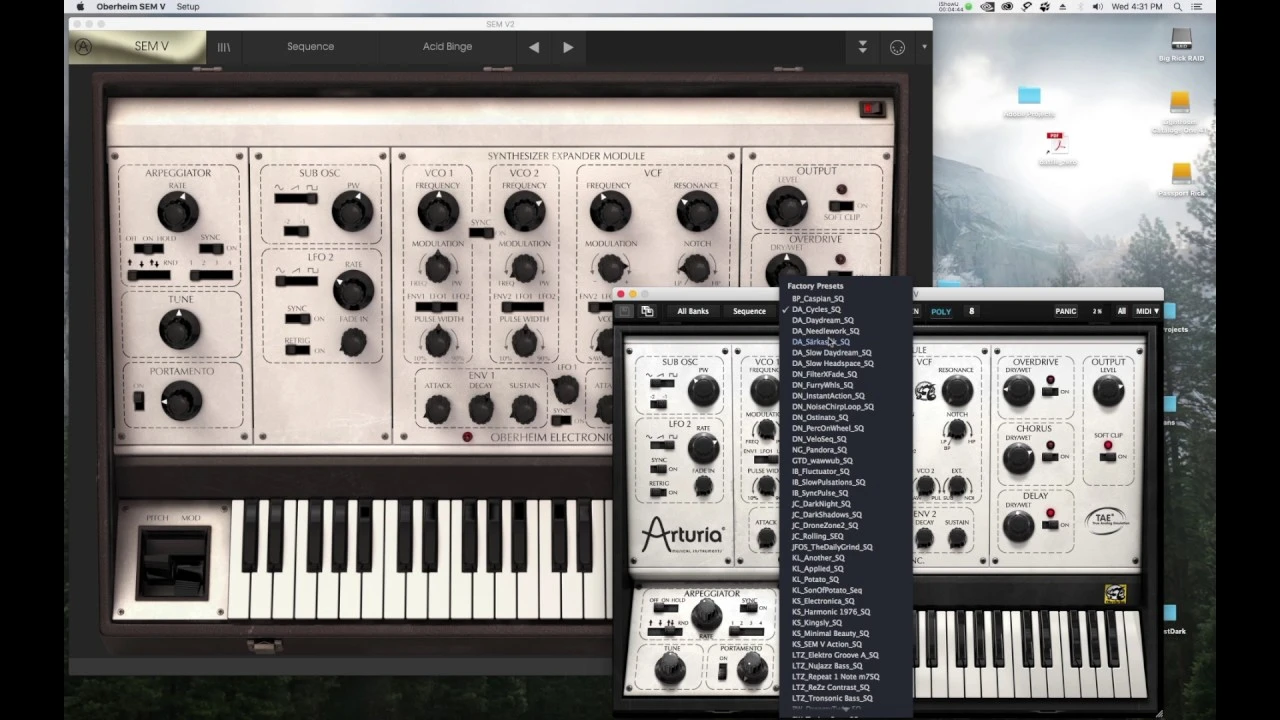
Task: Toggle the Chorus ON switch
Action: [x=1050, y=454]
